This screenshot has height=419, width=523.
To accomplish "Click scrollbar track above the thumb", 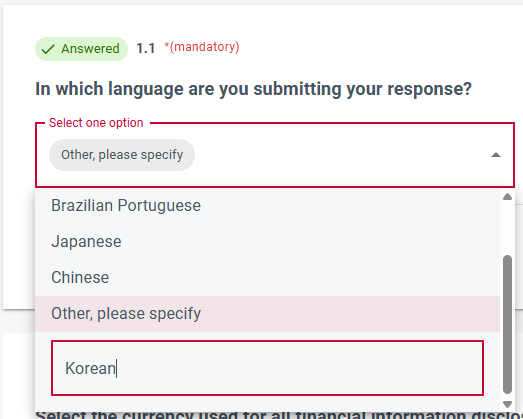I will coord(507,228).
